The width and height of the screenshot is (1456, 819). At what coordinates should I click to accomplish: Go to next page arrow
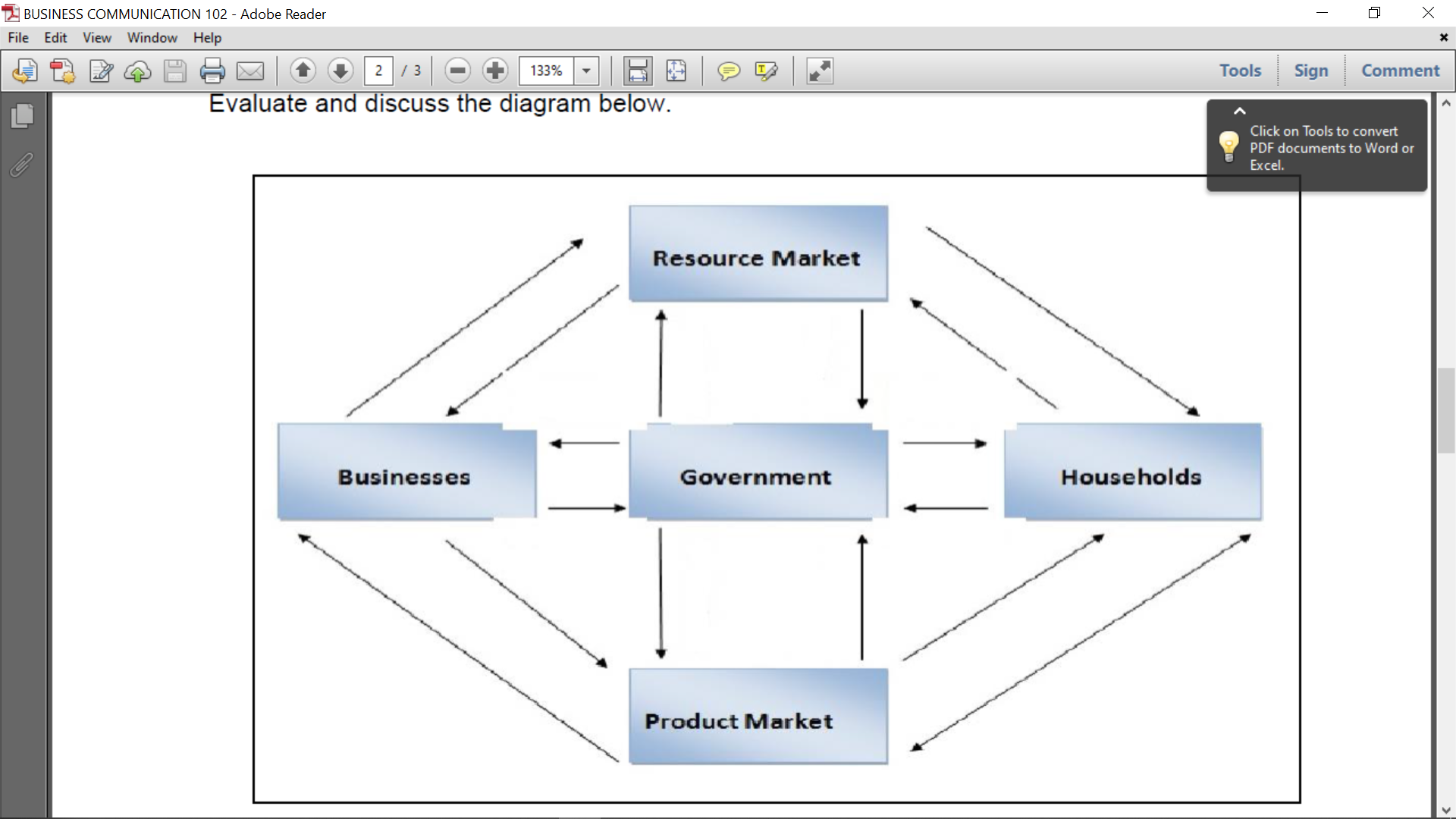(340, 71)
